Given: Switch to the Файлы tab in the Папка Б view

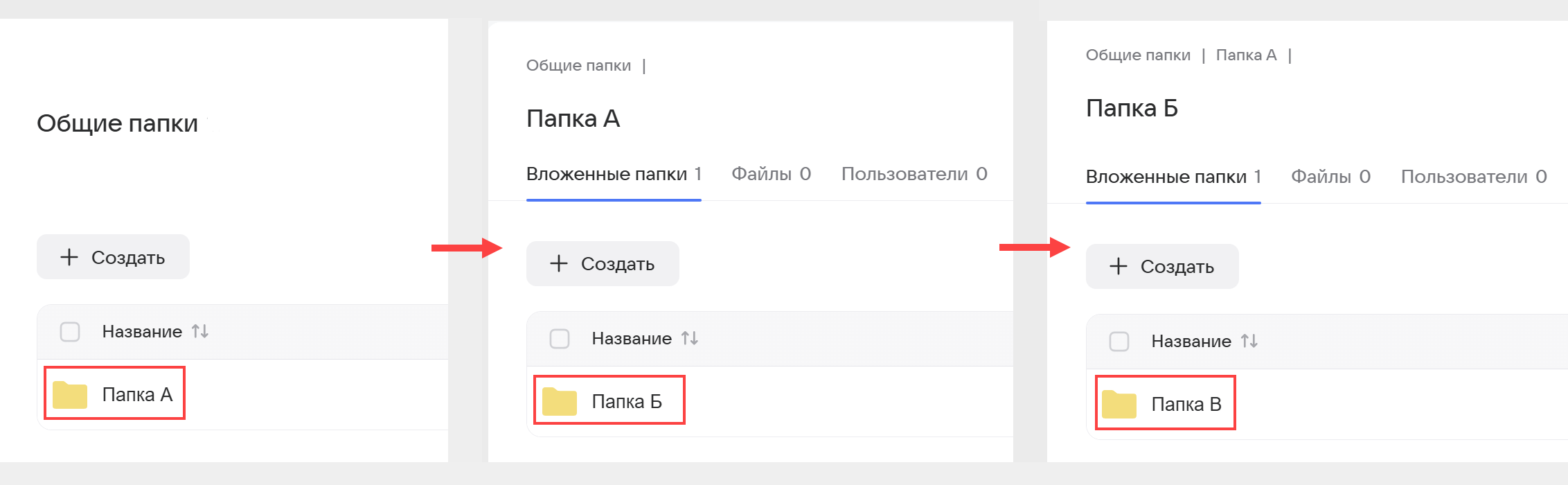Looking at the screenshot, I should 1330,177.
